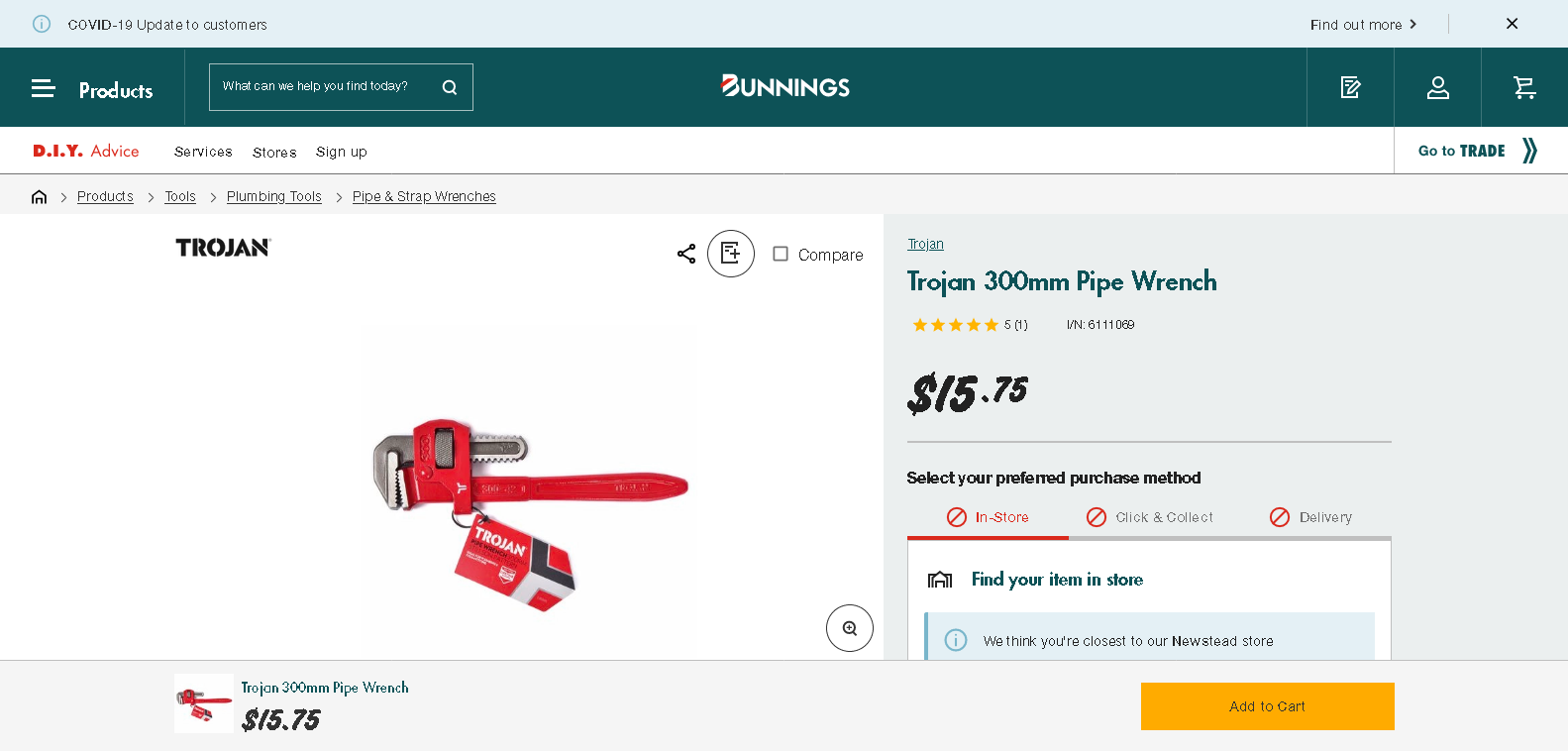Open the shopping cart
This screenshot has width=1568, height=751.
pos(1523,87)
